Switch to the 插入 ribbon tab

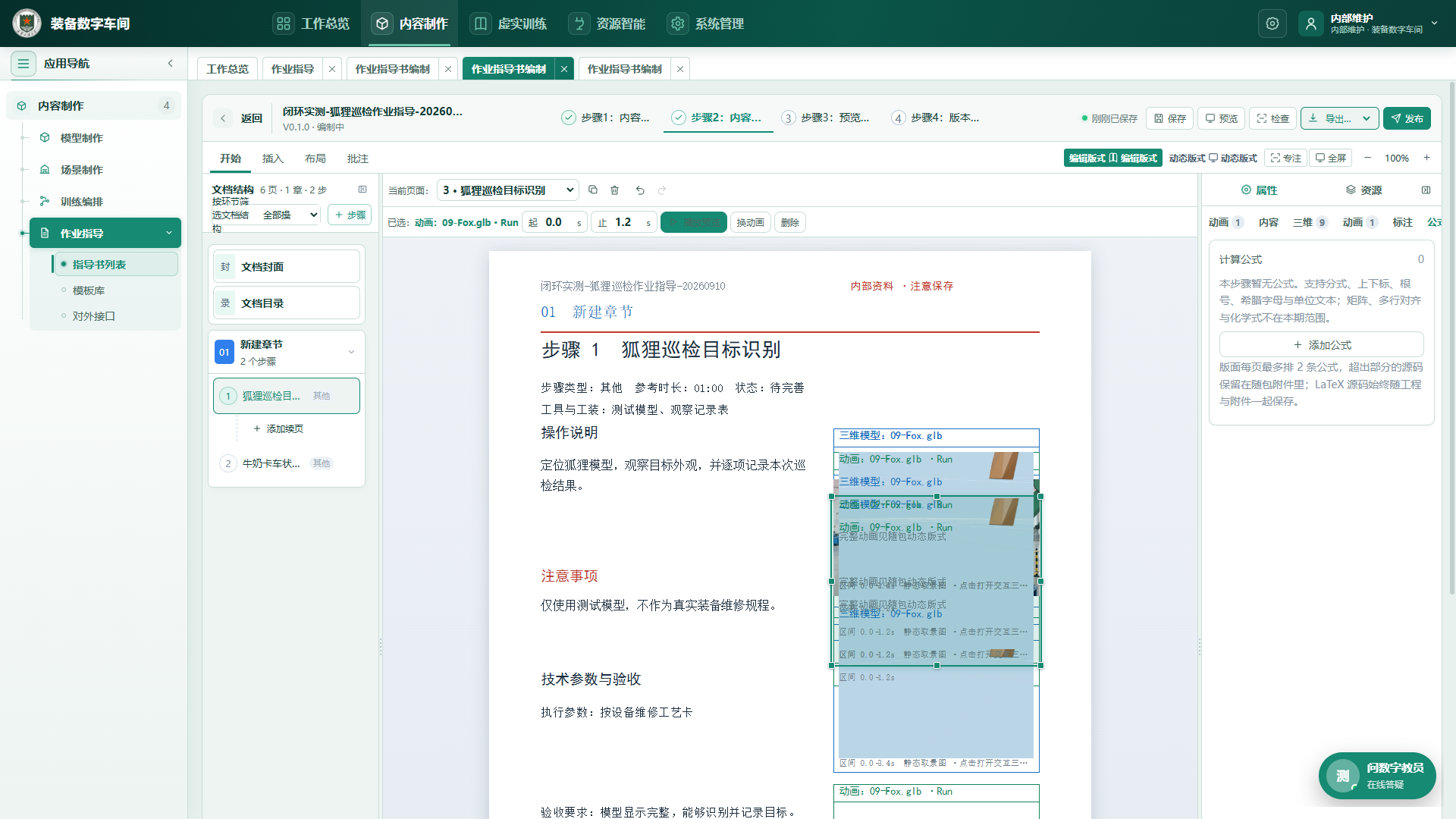coord(272,158)
